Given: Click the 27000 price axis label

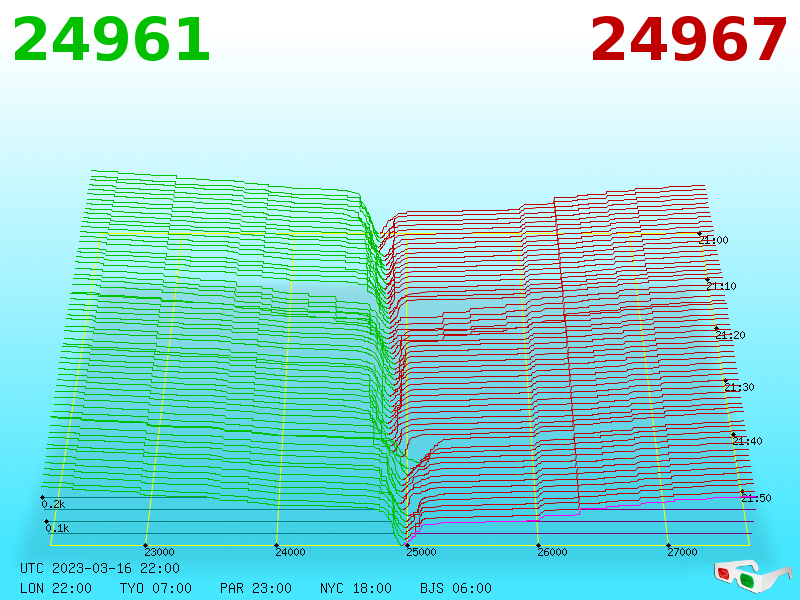Looking at the screenshot, I should tap(683, 552).
